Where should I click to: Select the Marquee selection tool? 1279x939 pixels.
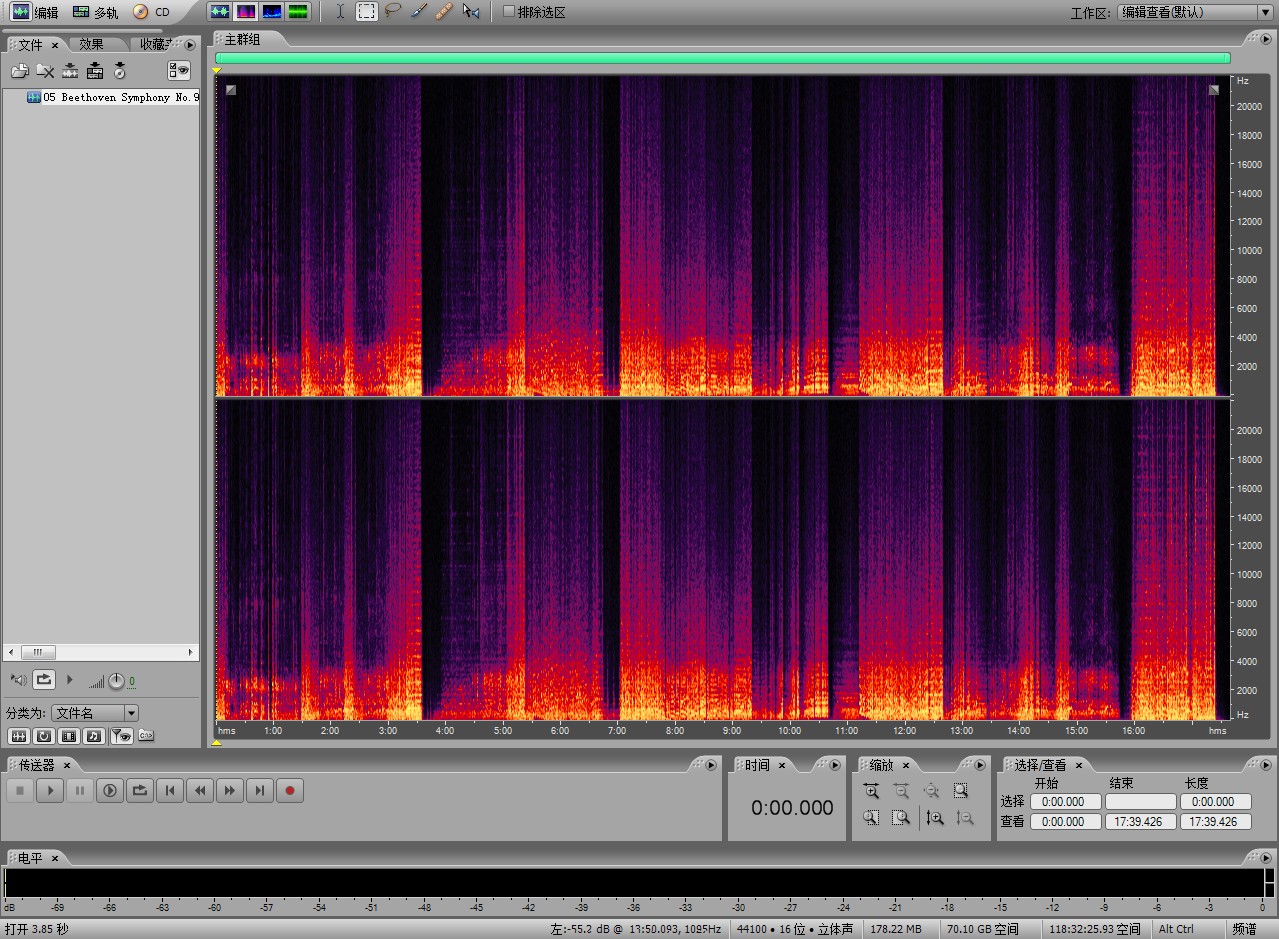point(367,12)
